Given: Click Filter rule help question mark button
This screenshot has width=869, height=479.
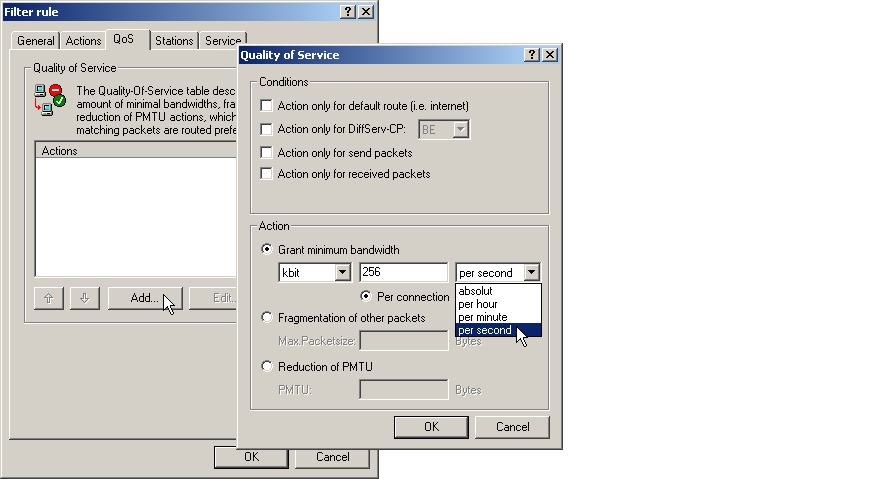Looking at the screenshot, I should point(348,11).
